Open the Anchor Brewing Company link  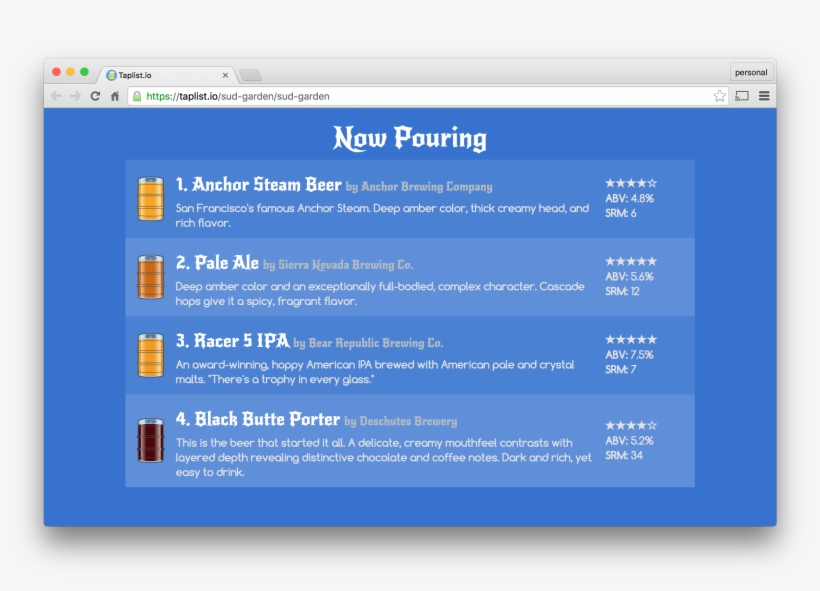pos(430,186)
